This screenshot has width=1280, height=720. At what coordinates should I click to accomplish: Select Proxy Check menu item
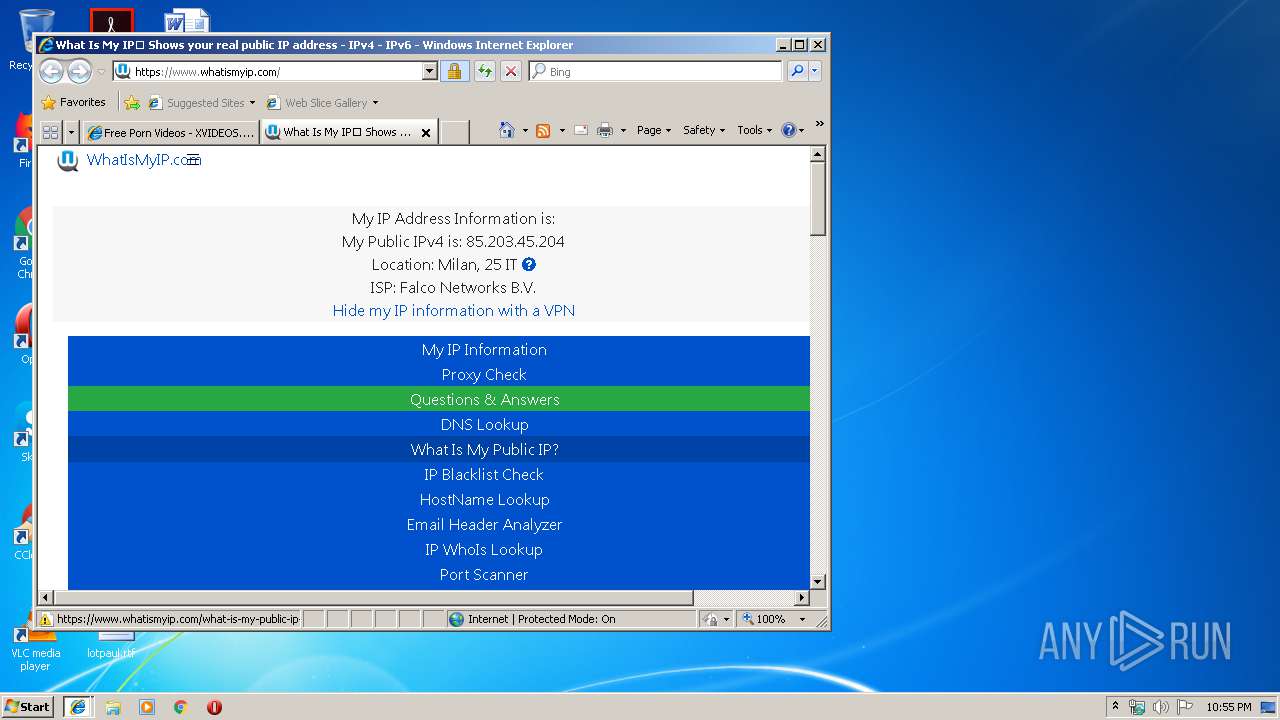click(484, 374)
